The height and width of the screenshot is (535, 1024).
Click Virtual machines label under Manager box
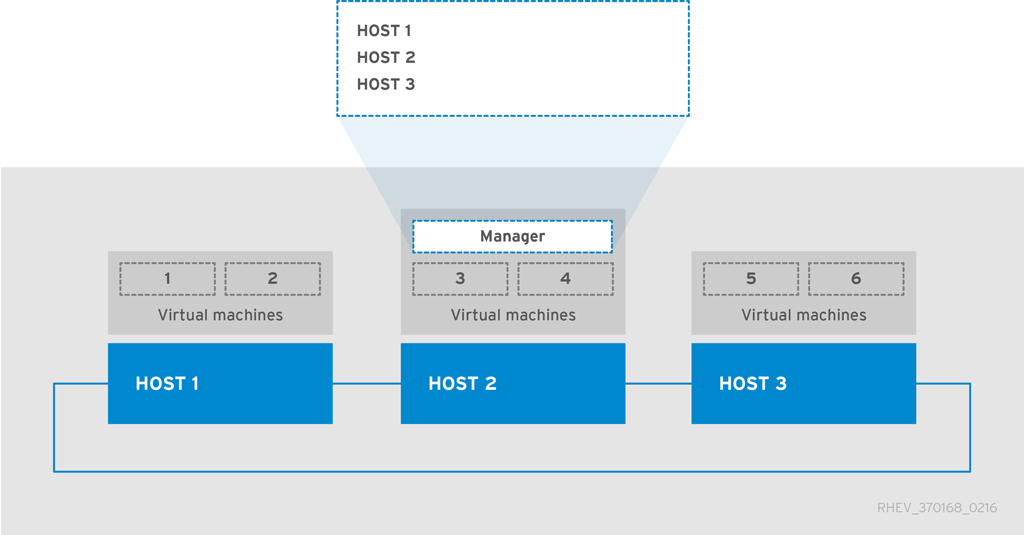coord(513,315)
